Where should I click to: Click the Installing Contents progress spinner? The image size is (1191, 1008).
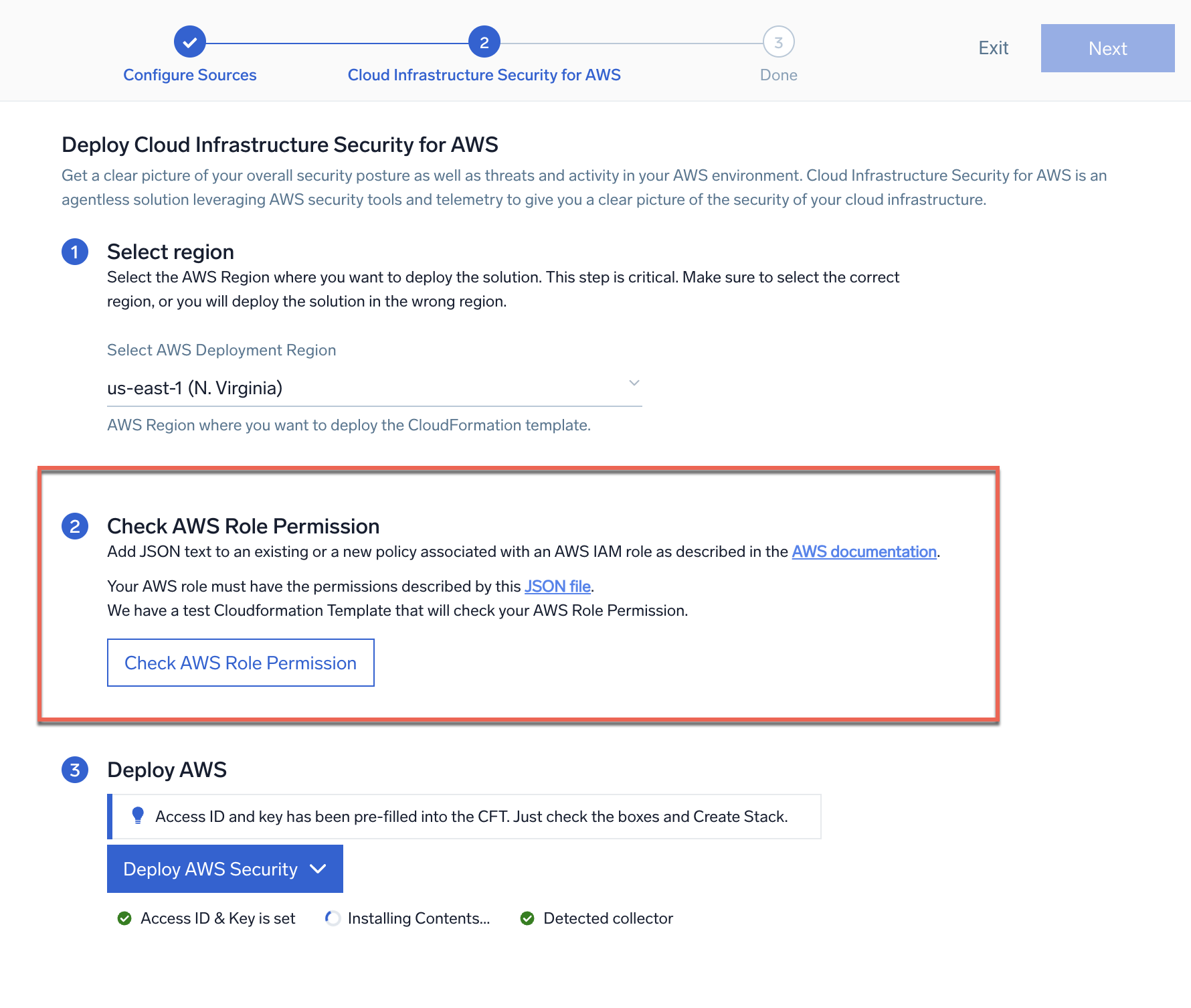[333, 918]
